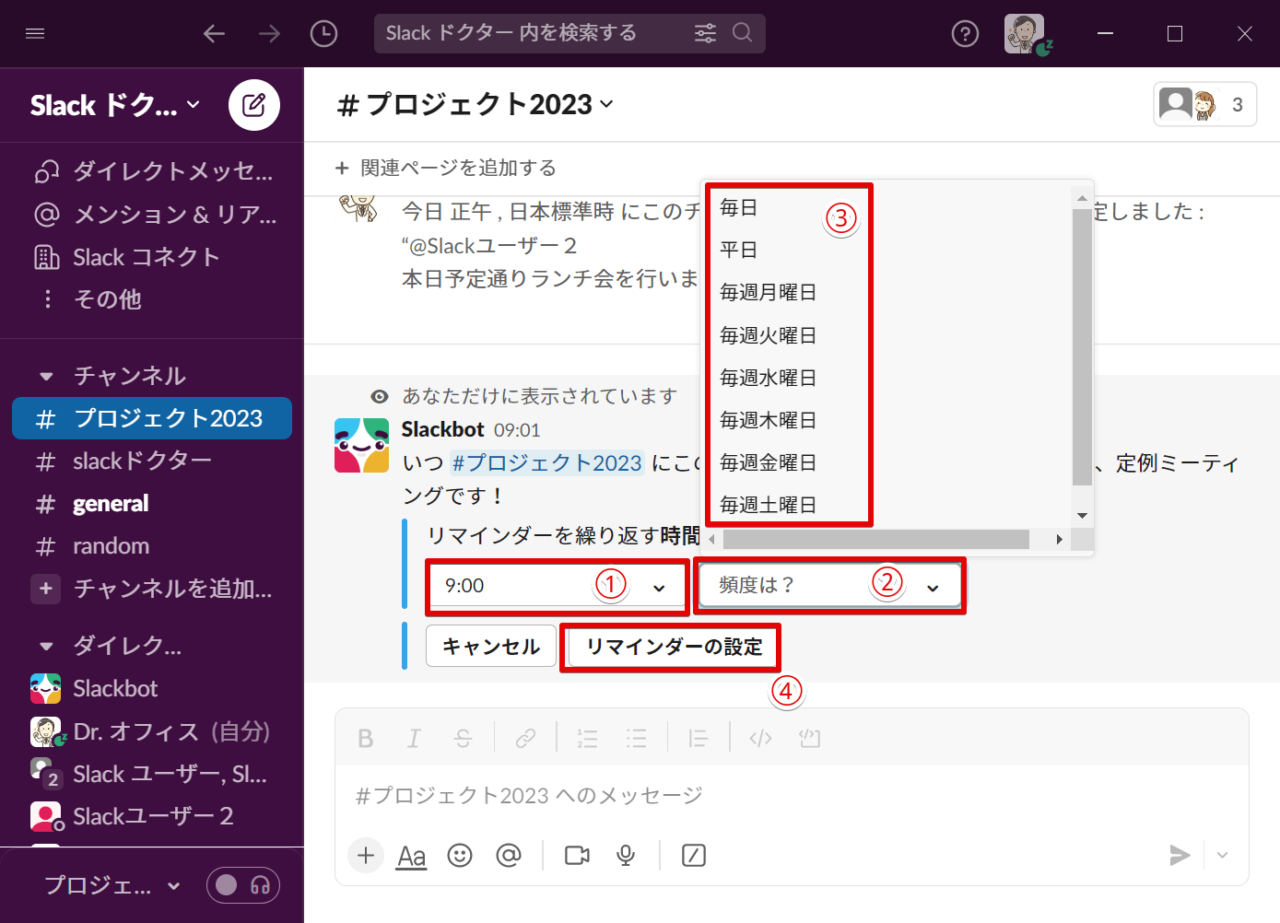Open the member list showing 3
1280x923 pixels.
coord(1205,104)
